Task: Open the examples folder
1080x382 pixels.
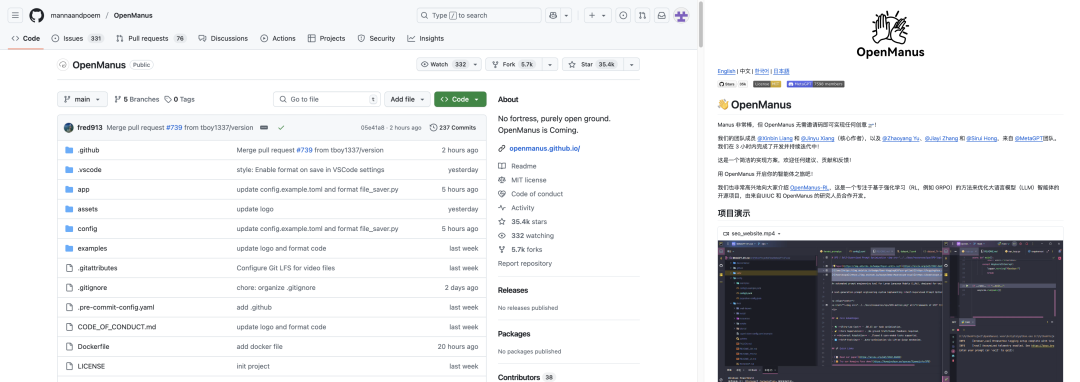Action: pos(92,248)
